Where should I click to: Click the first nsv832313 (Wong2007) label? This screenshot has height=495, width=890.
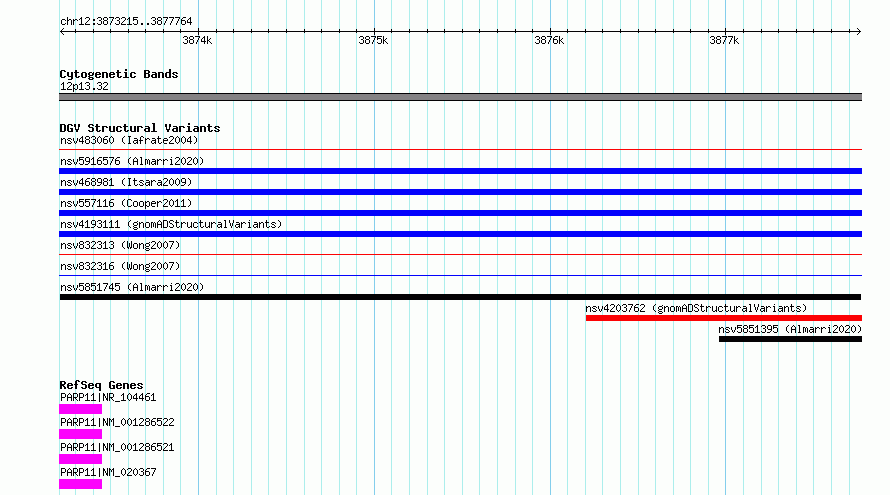[120, 245]
